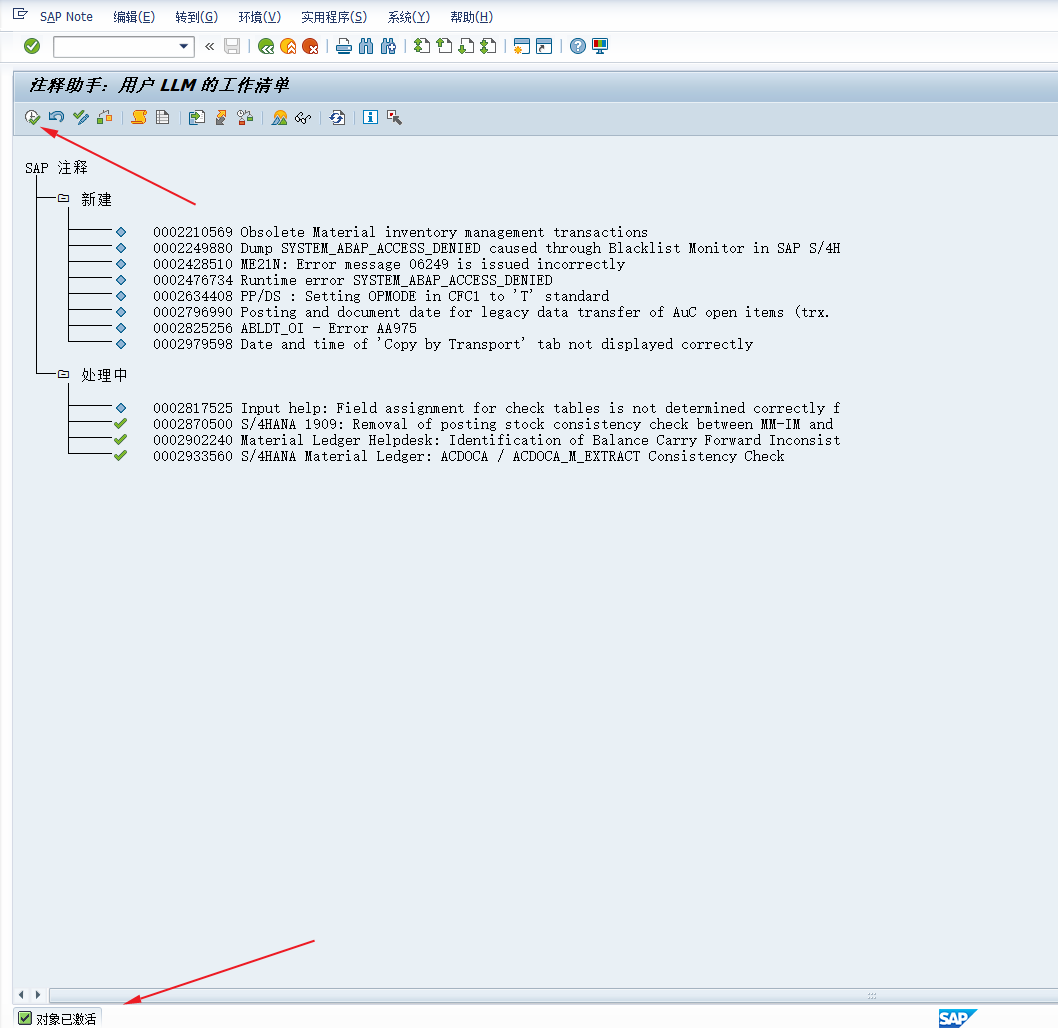
Task: Select note 0002634408 PP/DS Setting OPMODE
Action: tap(381, 297)
